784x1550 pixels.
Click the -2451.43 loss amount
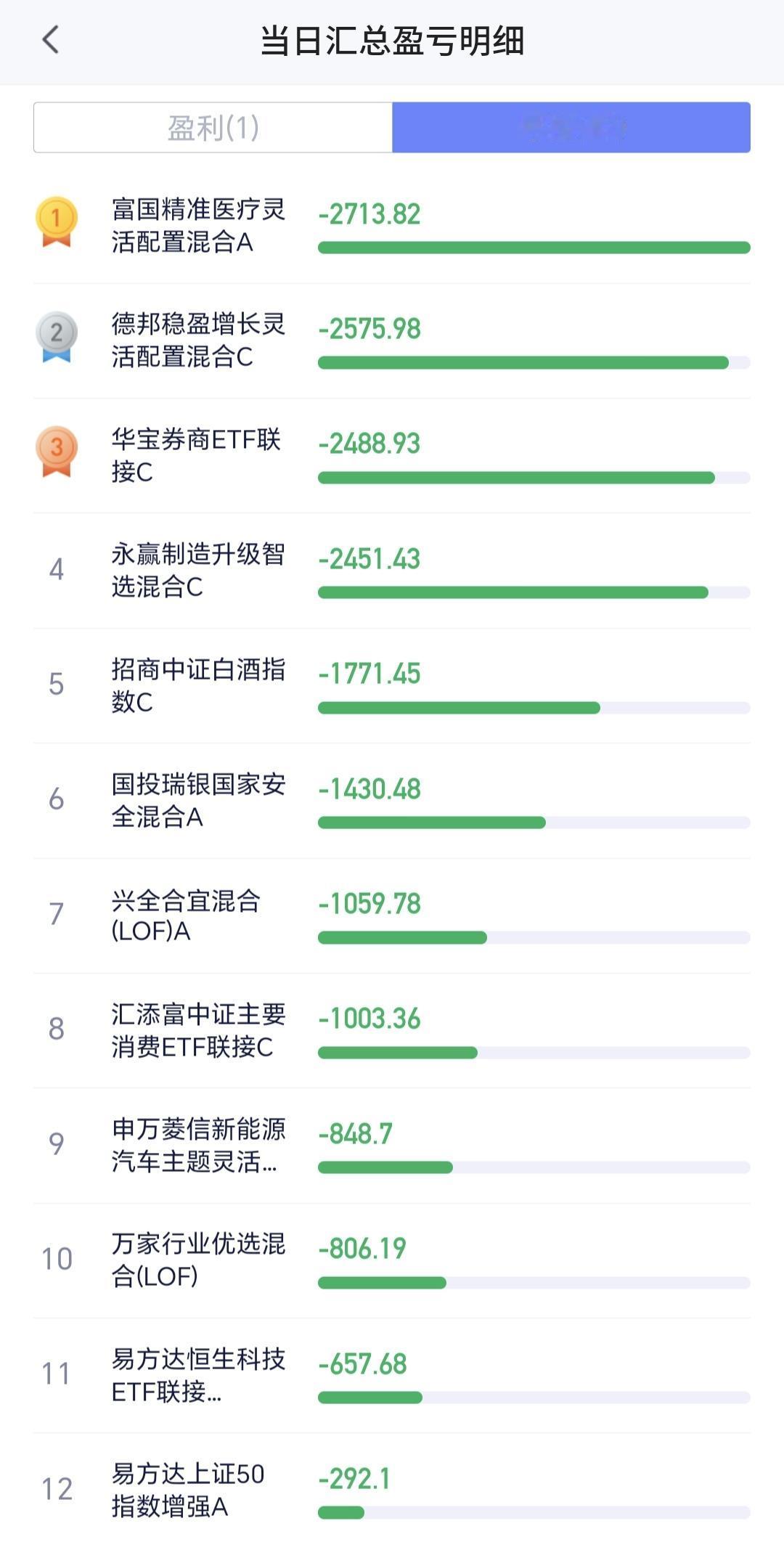[369, 559]
